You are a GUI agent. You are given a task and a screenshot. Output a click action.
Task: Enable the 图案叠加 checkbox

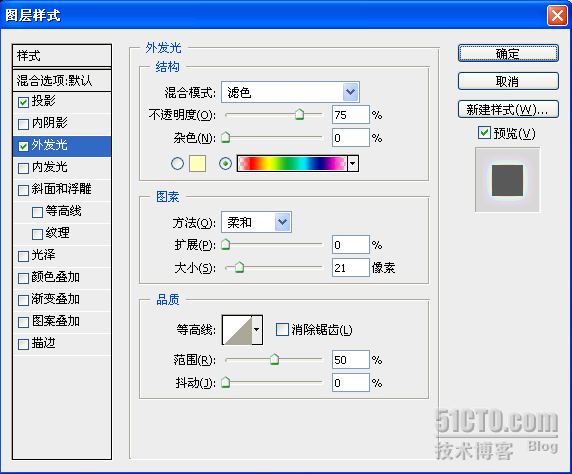23,322
